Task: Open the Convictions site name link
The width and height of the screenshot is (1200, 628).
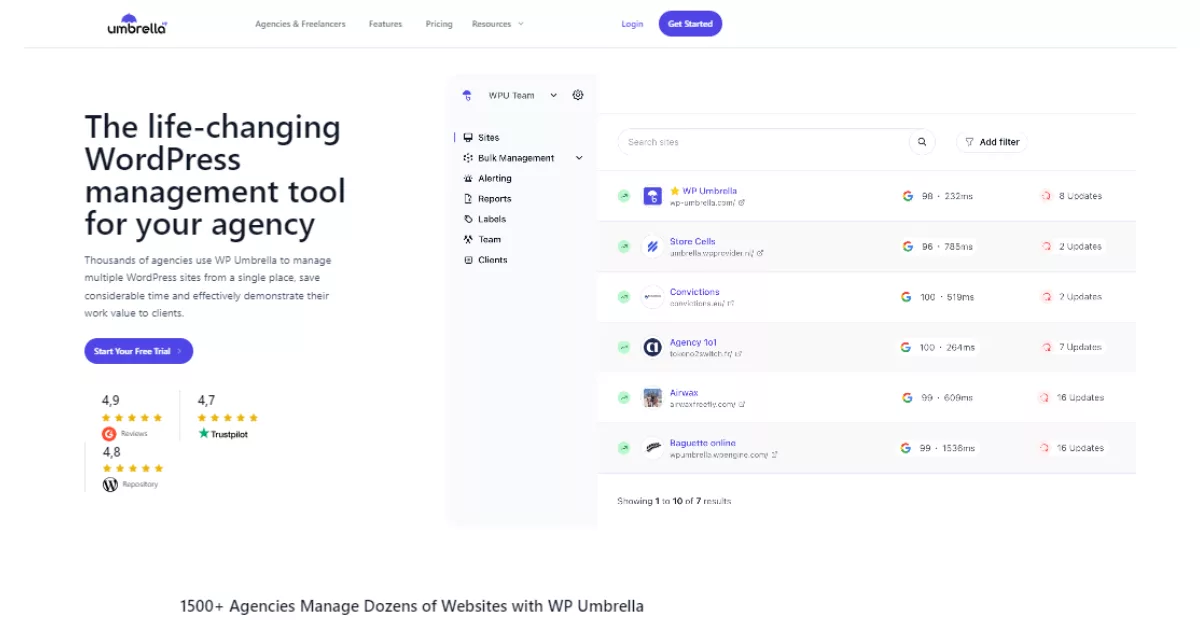Action: [694, 292]
